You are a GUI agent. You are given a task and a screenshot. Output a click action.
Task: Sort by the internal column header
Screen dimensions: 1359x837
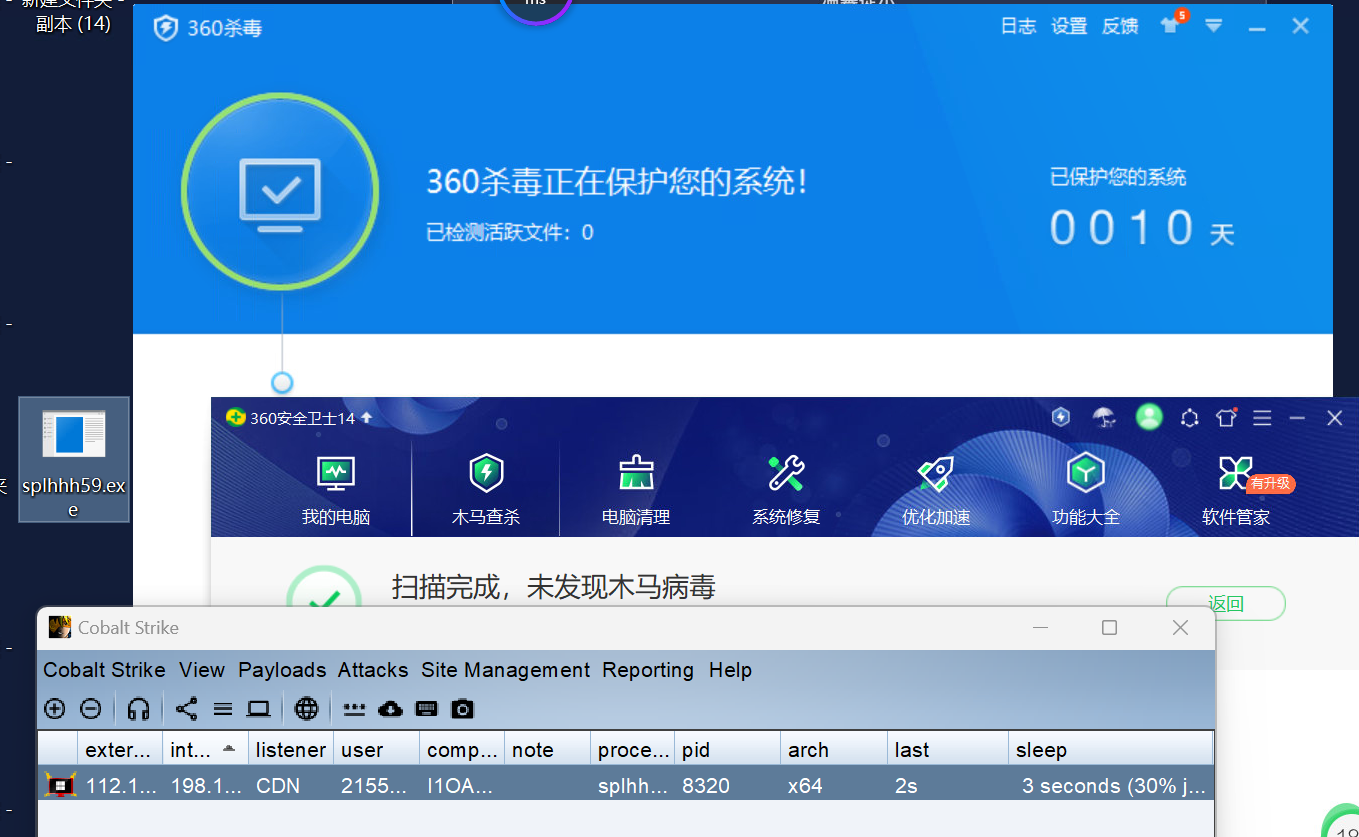(x=205, y=749)
